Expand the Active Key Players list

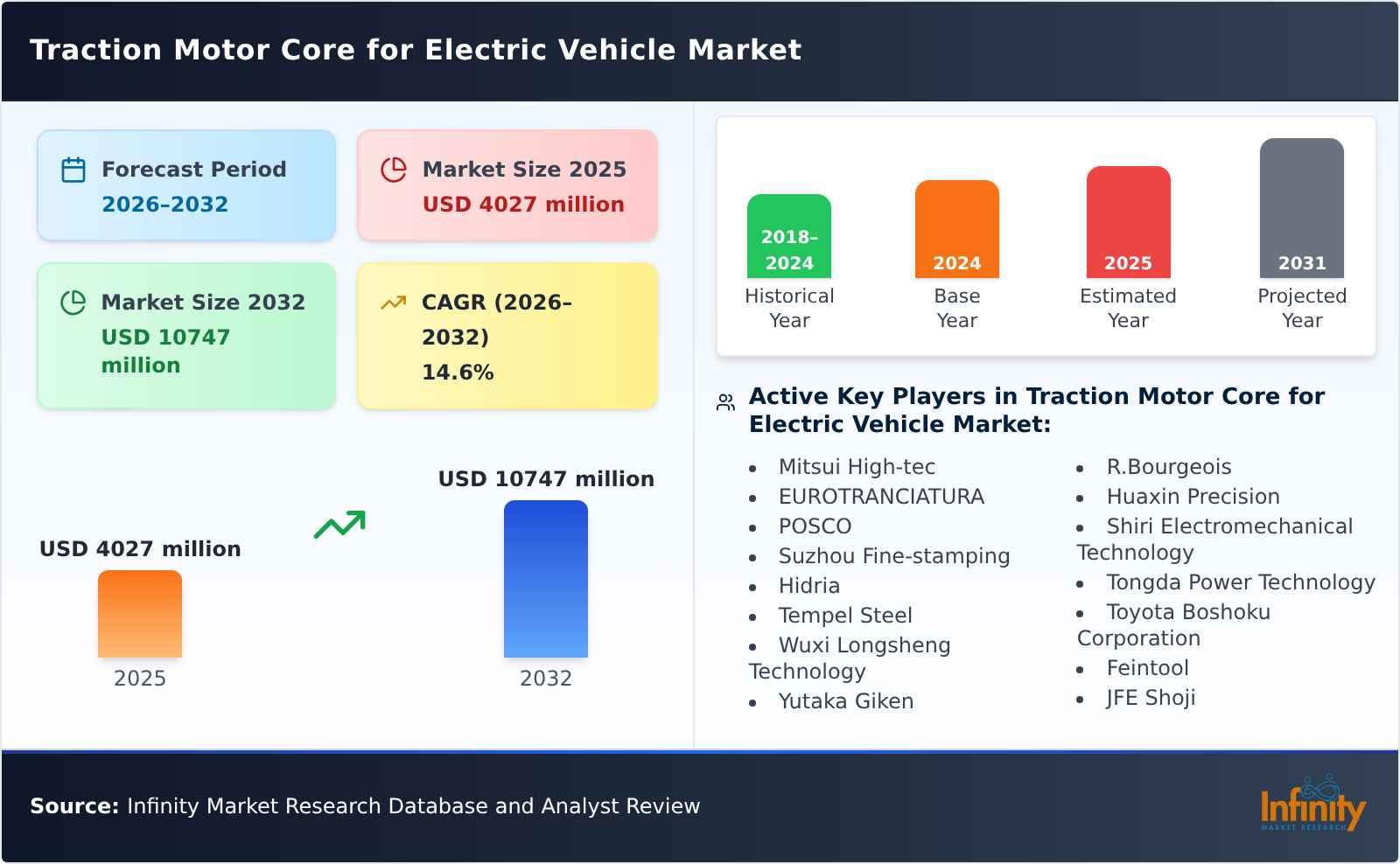(x=1036, y=410)
